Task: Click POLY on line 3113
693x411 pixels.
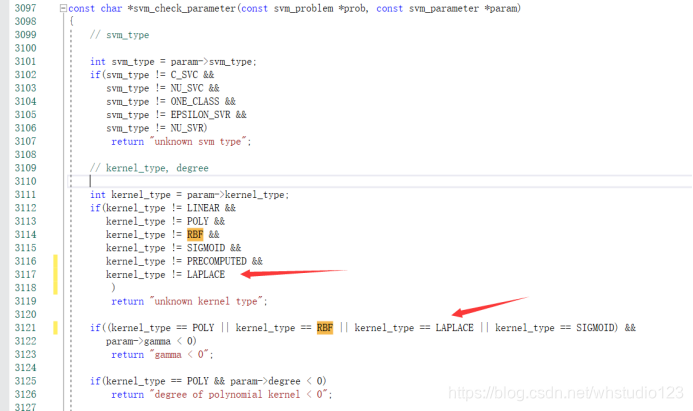Action: pyautogui.click(x=198, y=221)
